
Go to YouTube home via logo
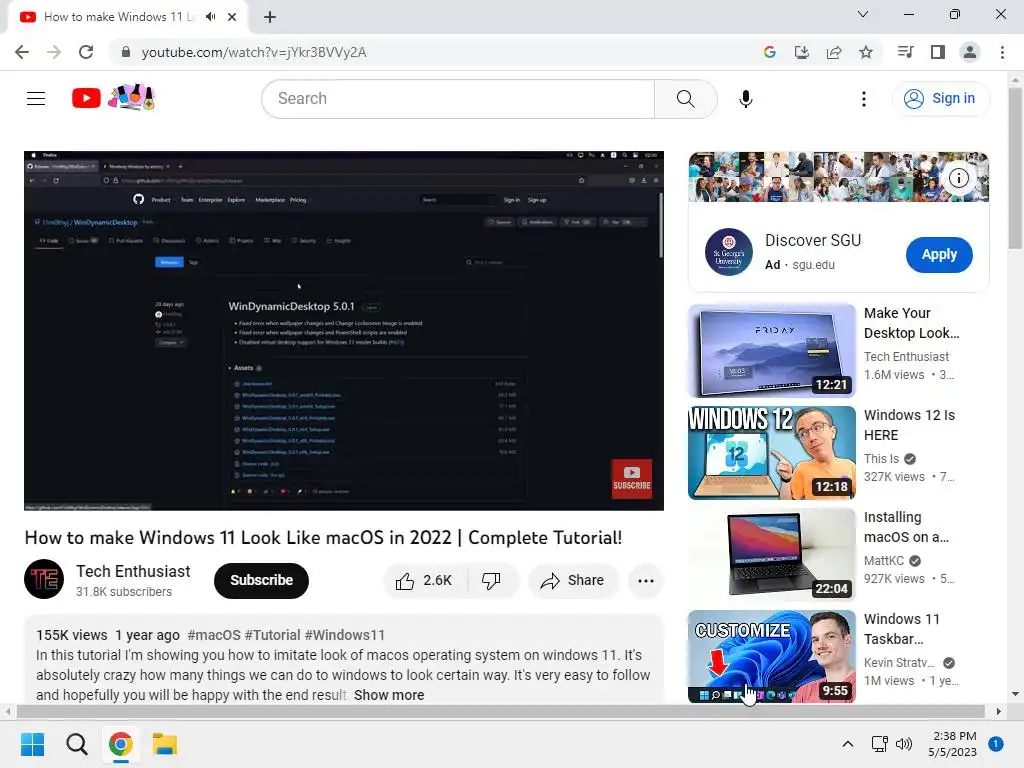(113, 98)
